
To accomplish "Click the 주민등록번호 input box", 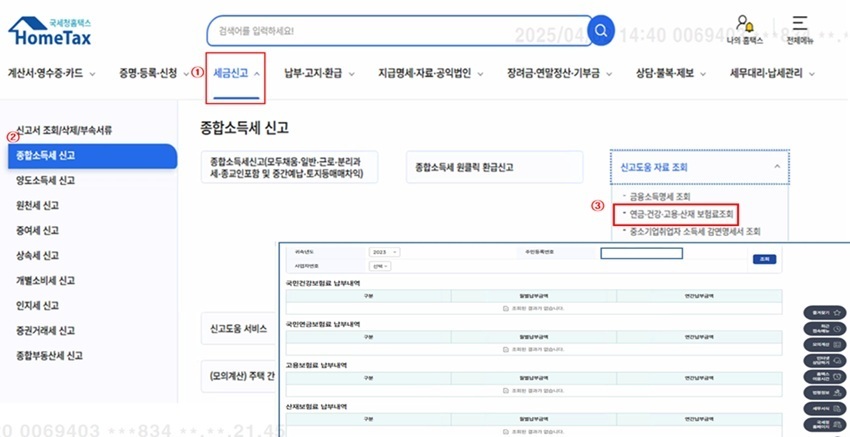I will pyautogui.click(x=641, y=253).
